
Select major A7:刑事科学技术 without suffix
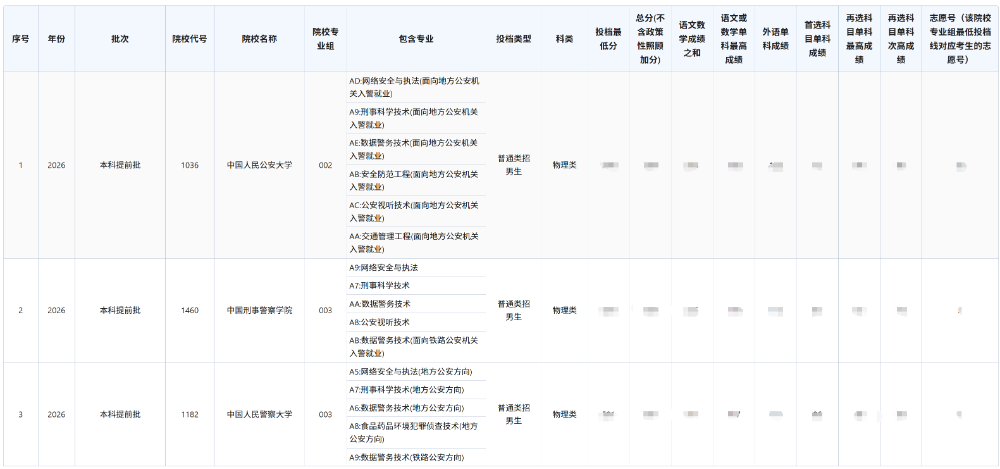(x=416, y=286)
